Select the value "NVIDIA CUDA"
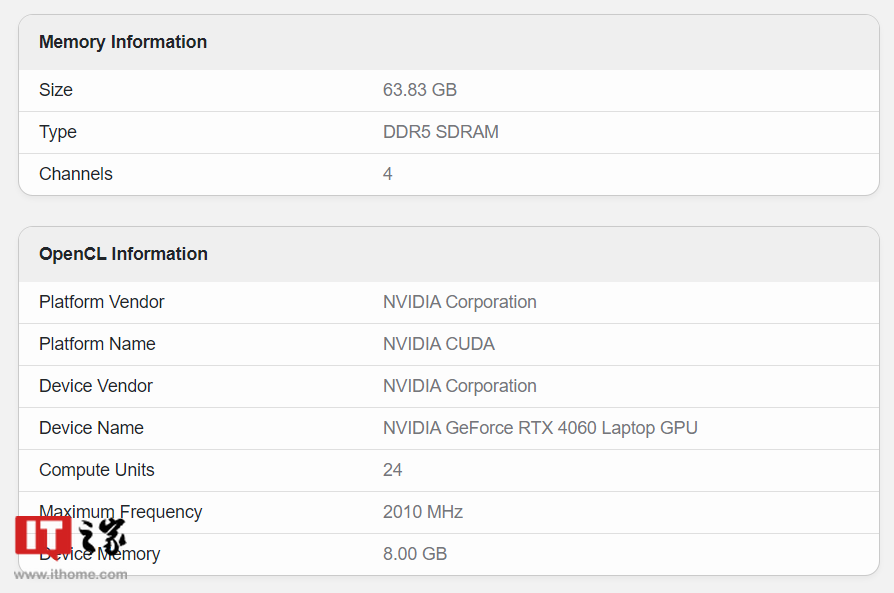 pyautogui.click(x=439, y=344)
